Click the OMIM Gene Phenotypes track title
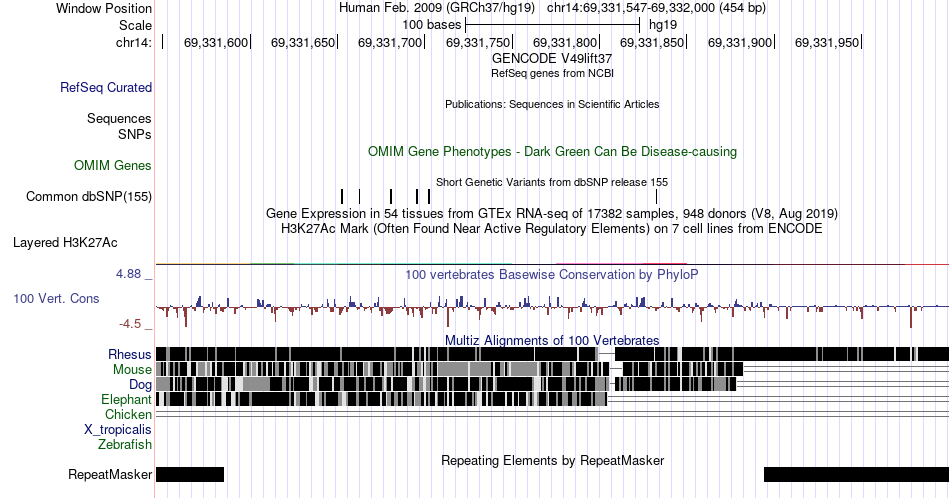The width and height of the screenshot is (950, 498). point(552,151)
